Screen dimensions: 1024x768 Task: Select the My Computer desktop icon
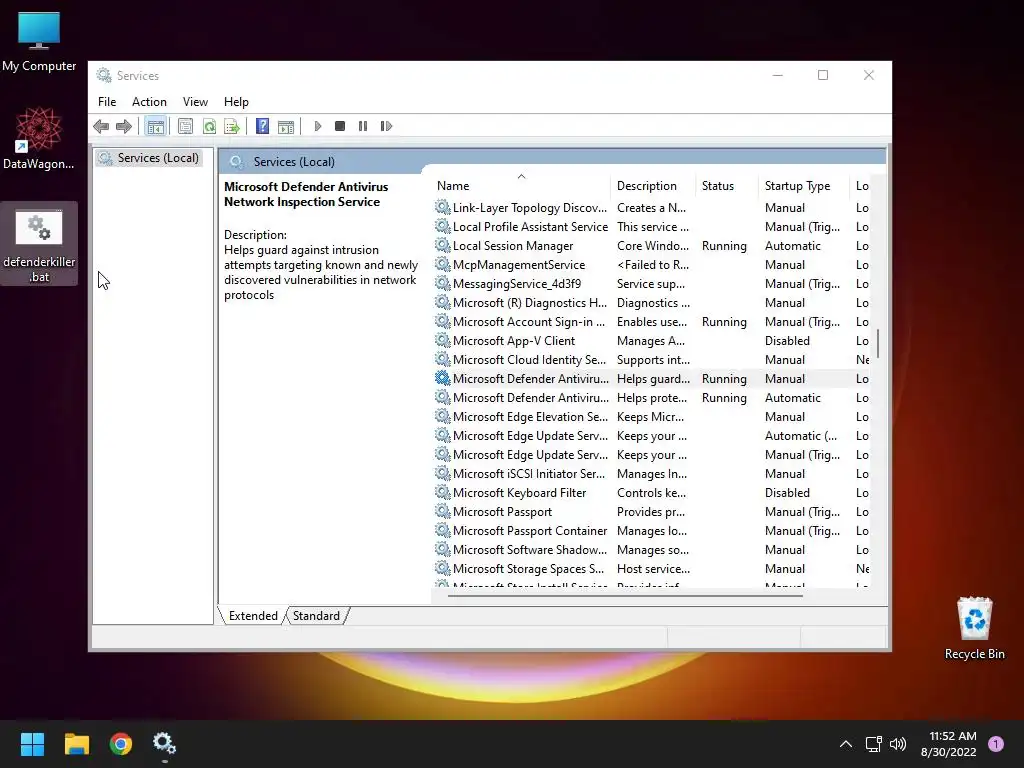click(39, 41)
